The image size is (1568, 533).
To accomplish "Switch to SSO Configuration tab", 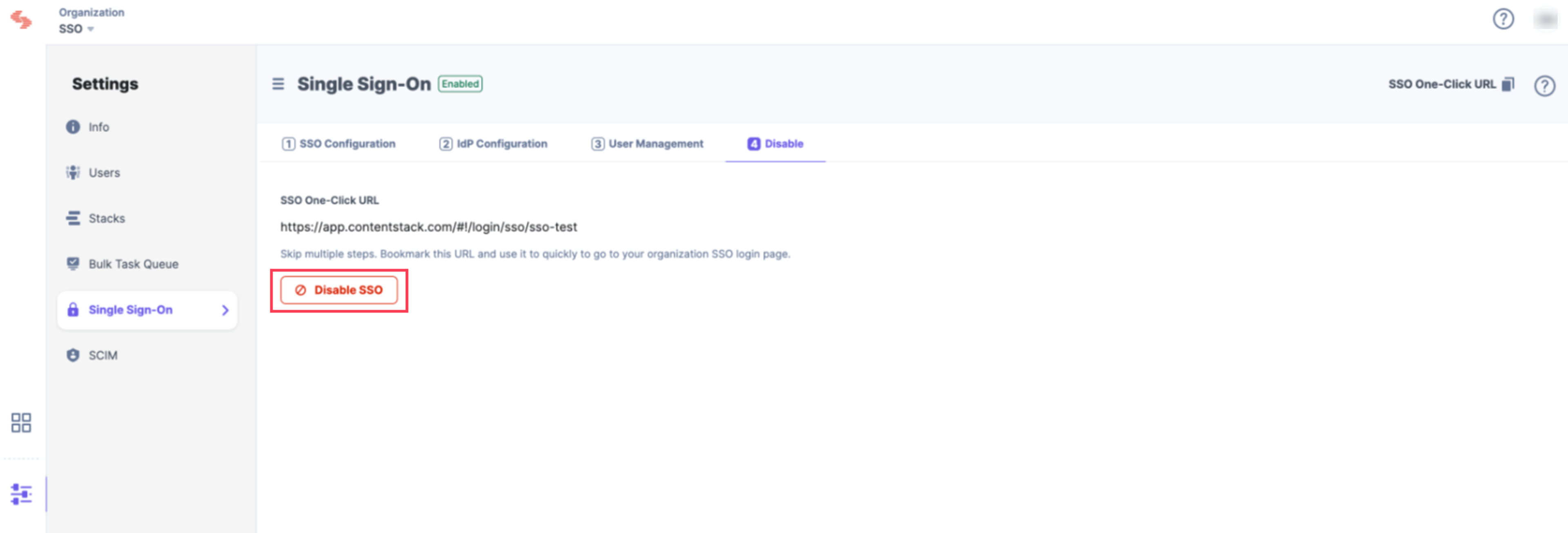I will [339, 144].
